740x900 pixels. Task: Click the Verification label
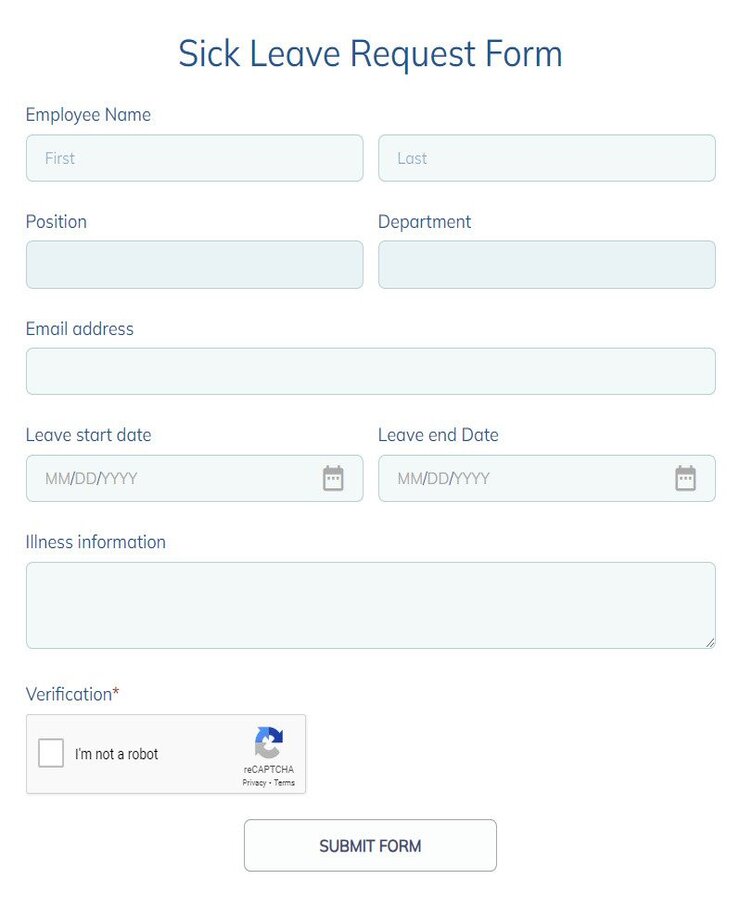tap(72, 693)
